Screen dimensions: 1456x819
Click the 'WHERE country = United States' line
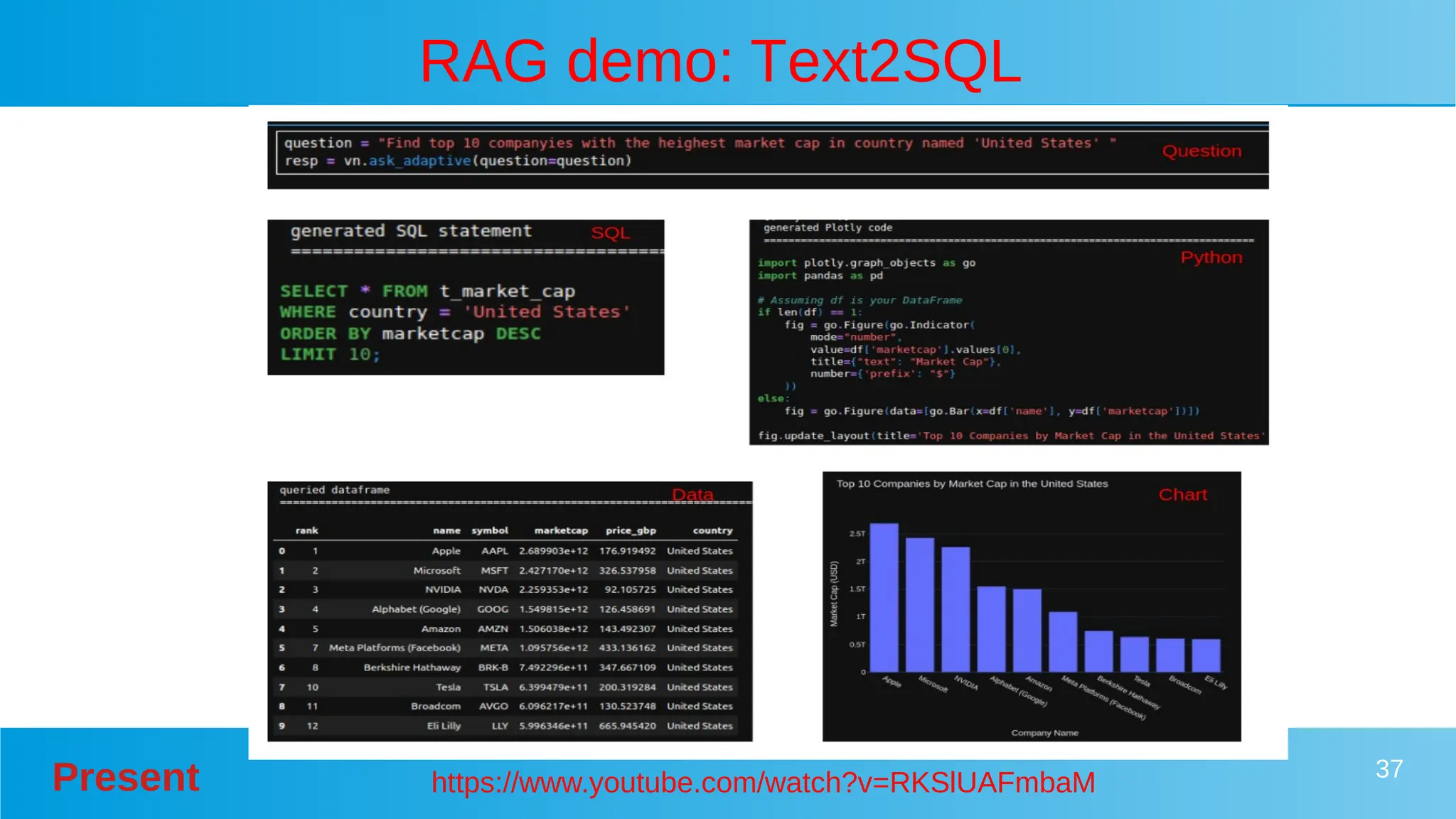(455, 312)
